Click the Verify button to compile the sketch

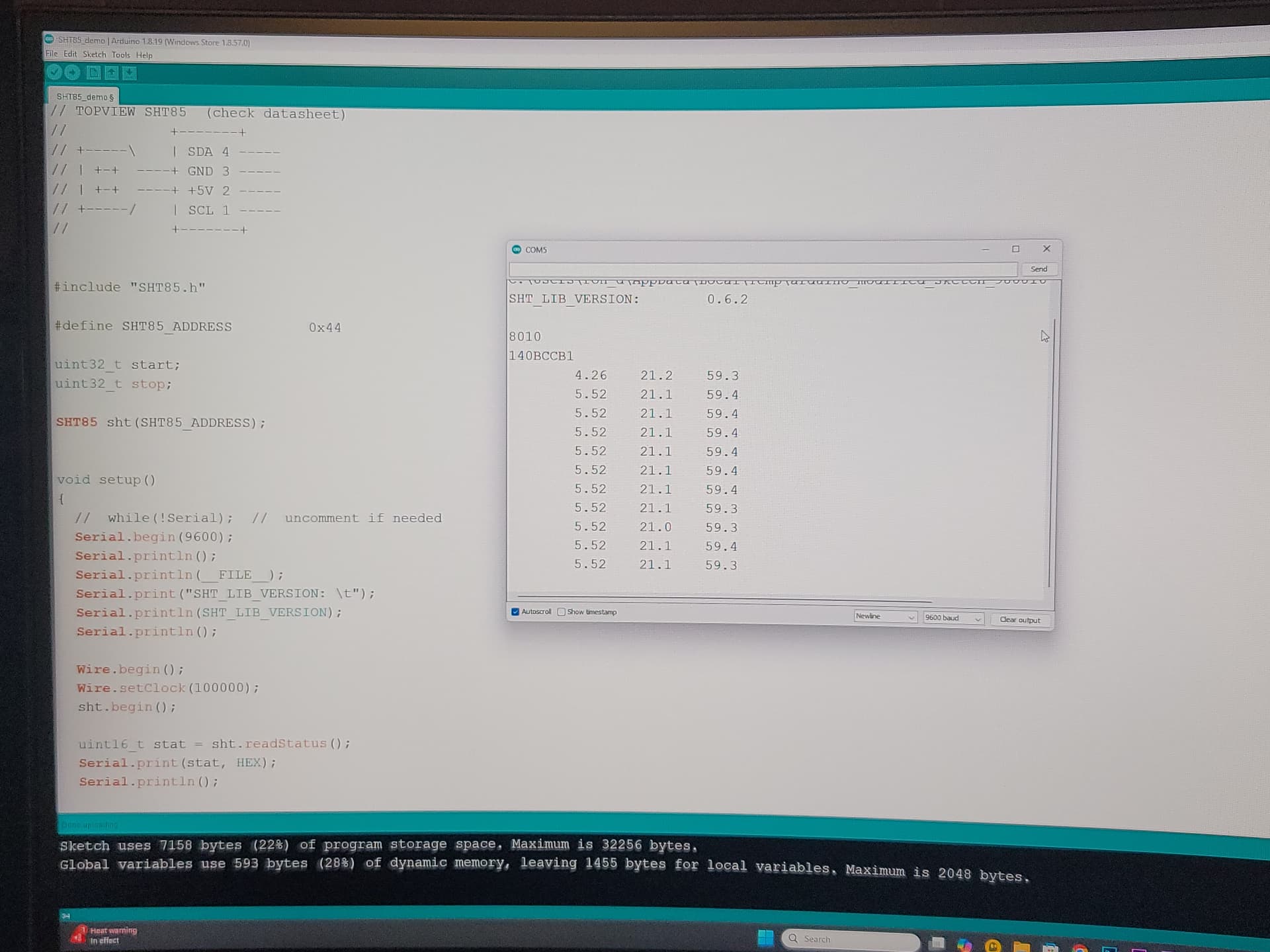(54, 73)
